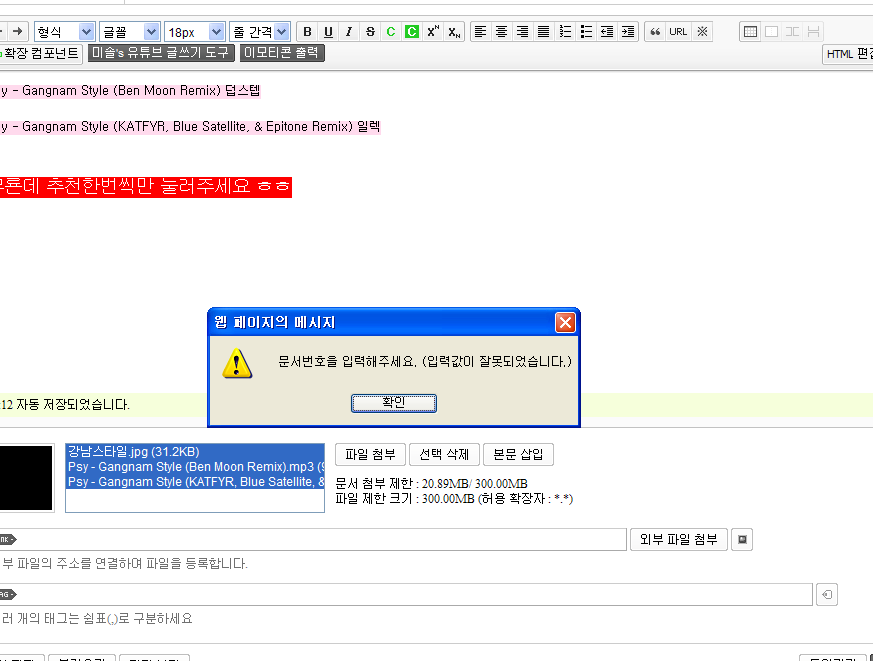This screenshot has height=661, width=873.
Task: Increase indent of paragraph
Action: (628, 32)
